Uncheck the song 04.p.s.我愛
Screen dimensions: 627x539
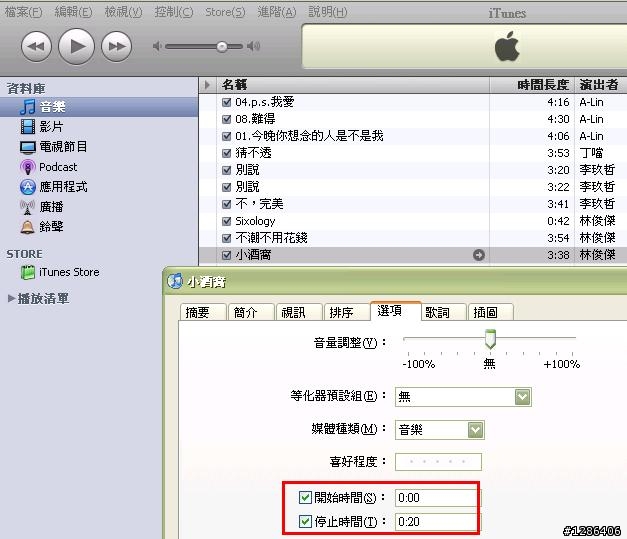pos(226,102)
